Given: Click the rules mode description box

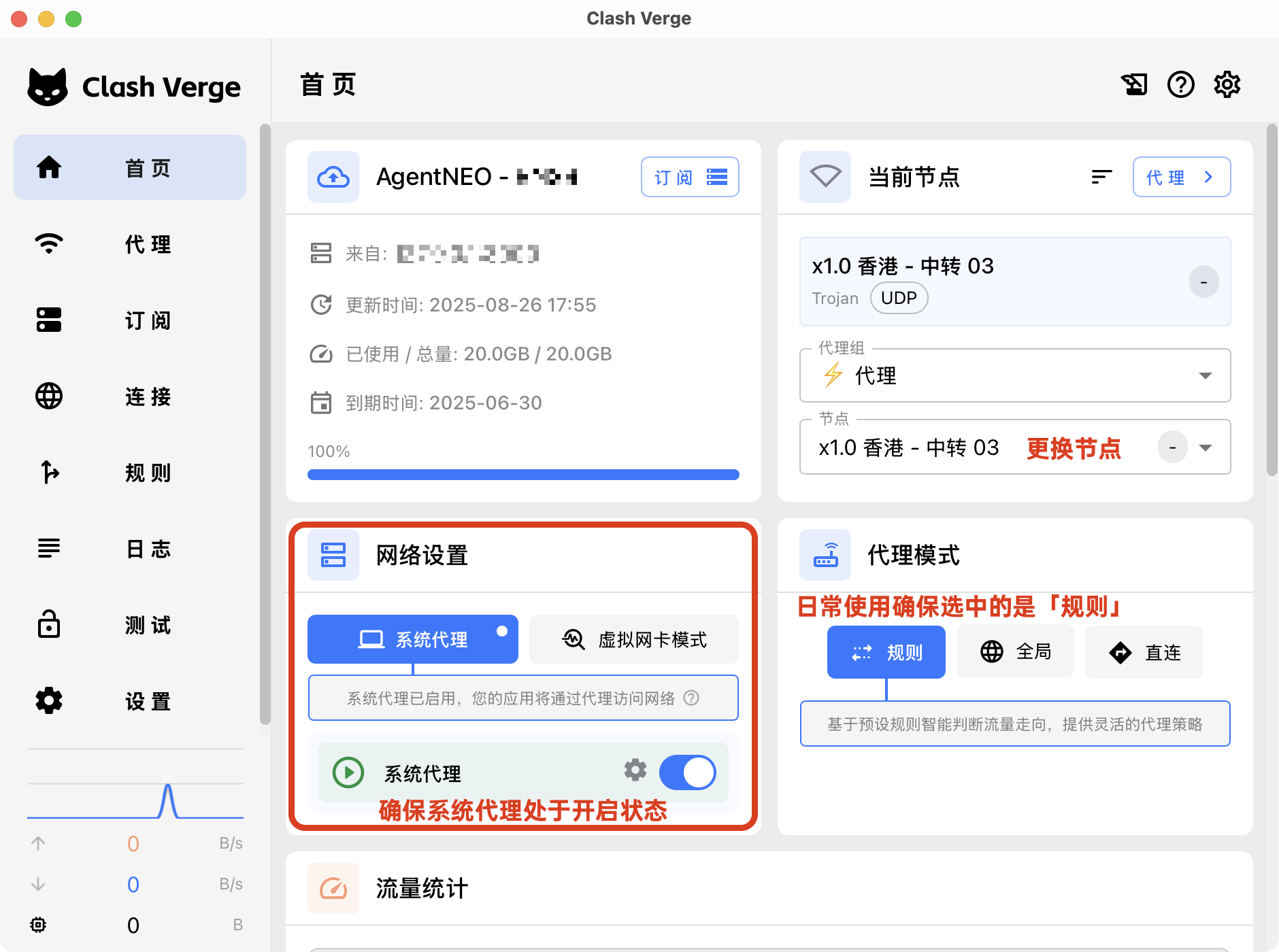Looking at the screenshot, I should 1015,724.
